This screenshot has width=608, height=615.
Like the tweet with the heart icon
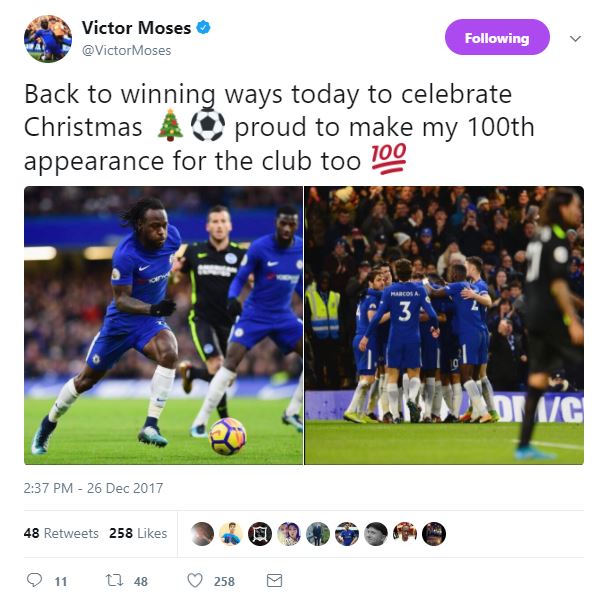click(196, 580)
